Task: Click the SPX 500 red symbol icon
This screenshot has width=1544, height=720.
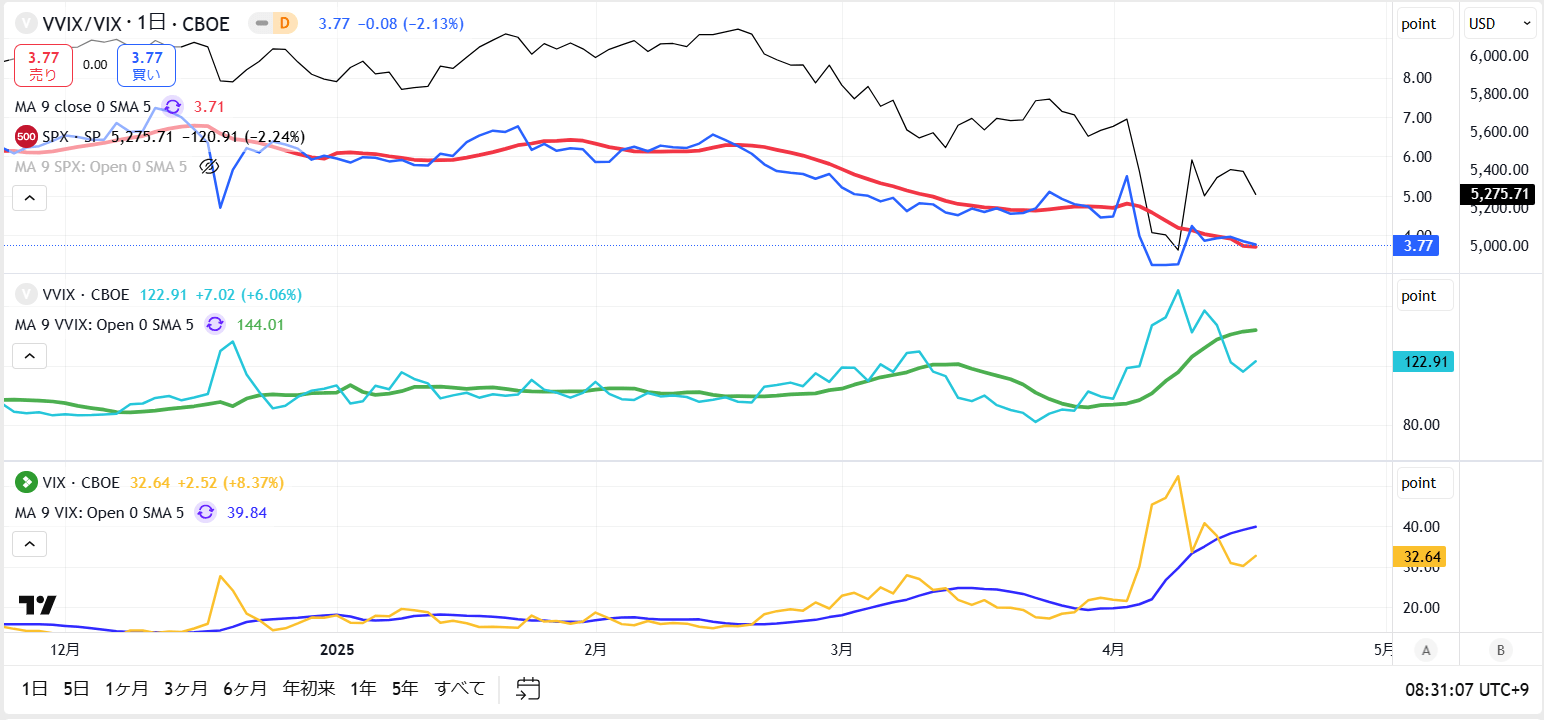Action: pos(26,136)
